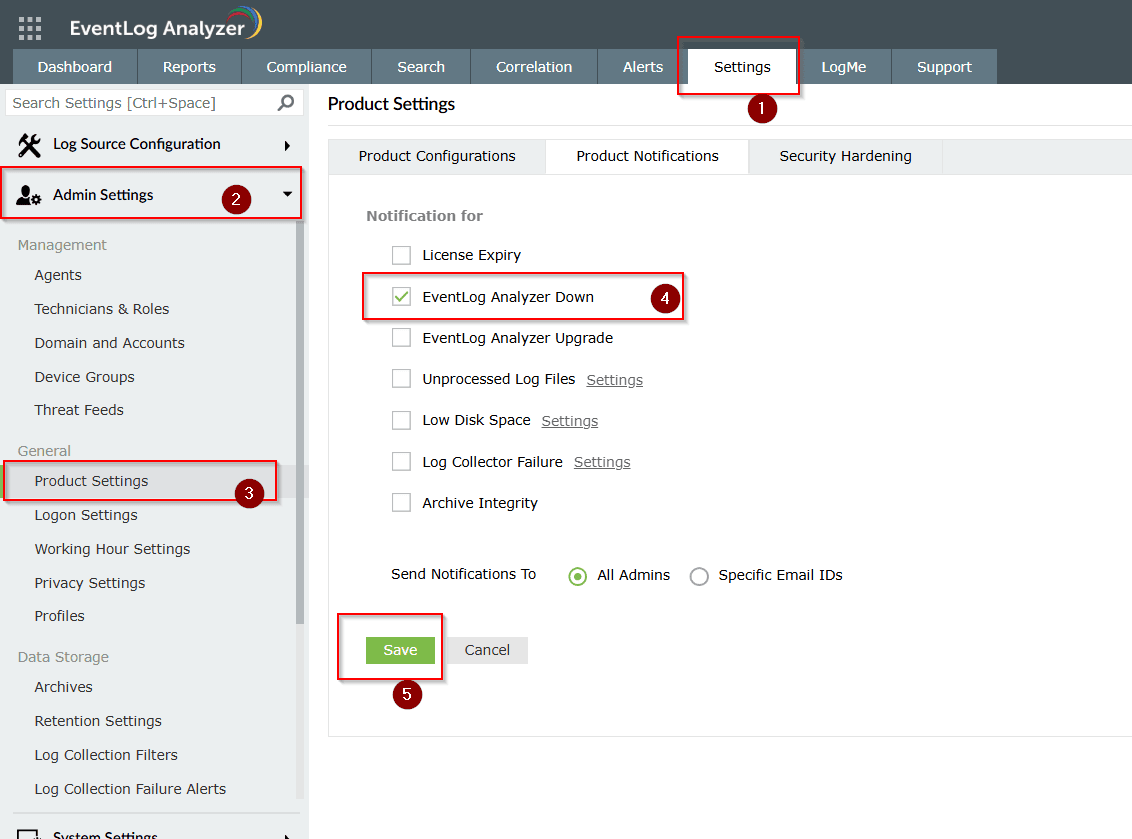Select Product Settings in sidebar

point(92,481)
